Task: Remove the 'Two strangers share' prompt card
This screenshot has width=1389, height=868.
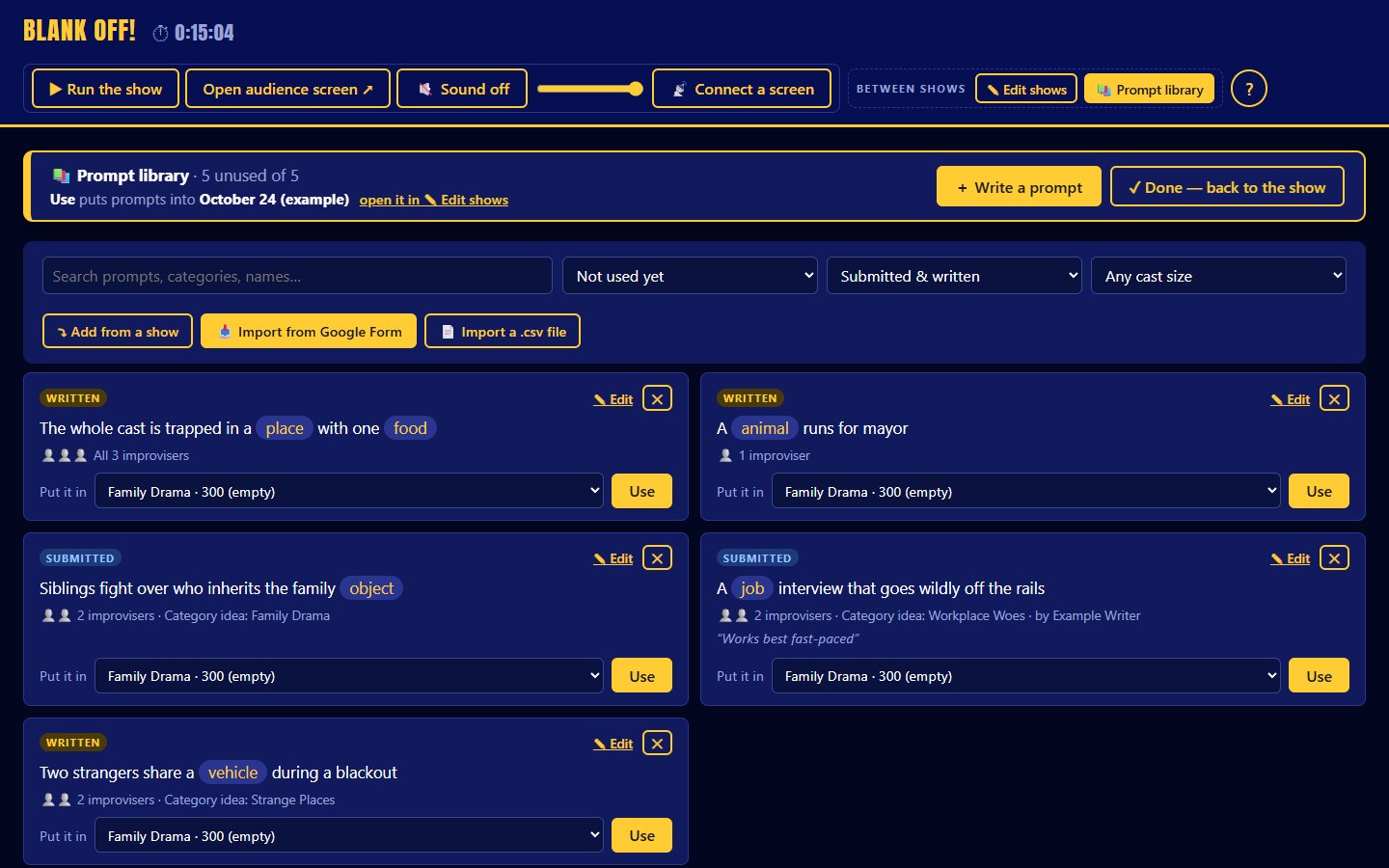Action: pyautogui.click(x=657, y=743)
